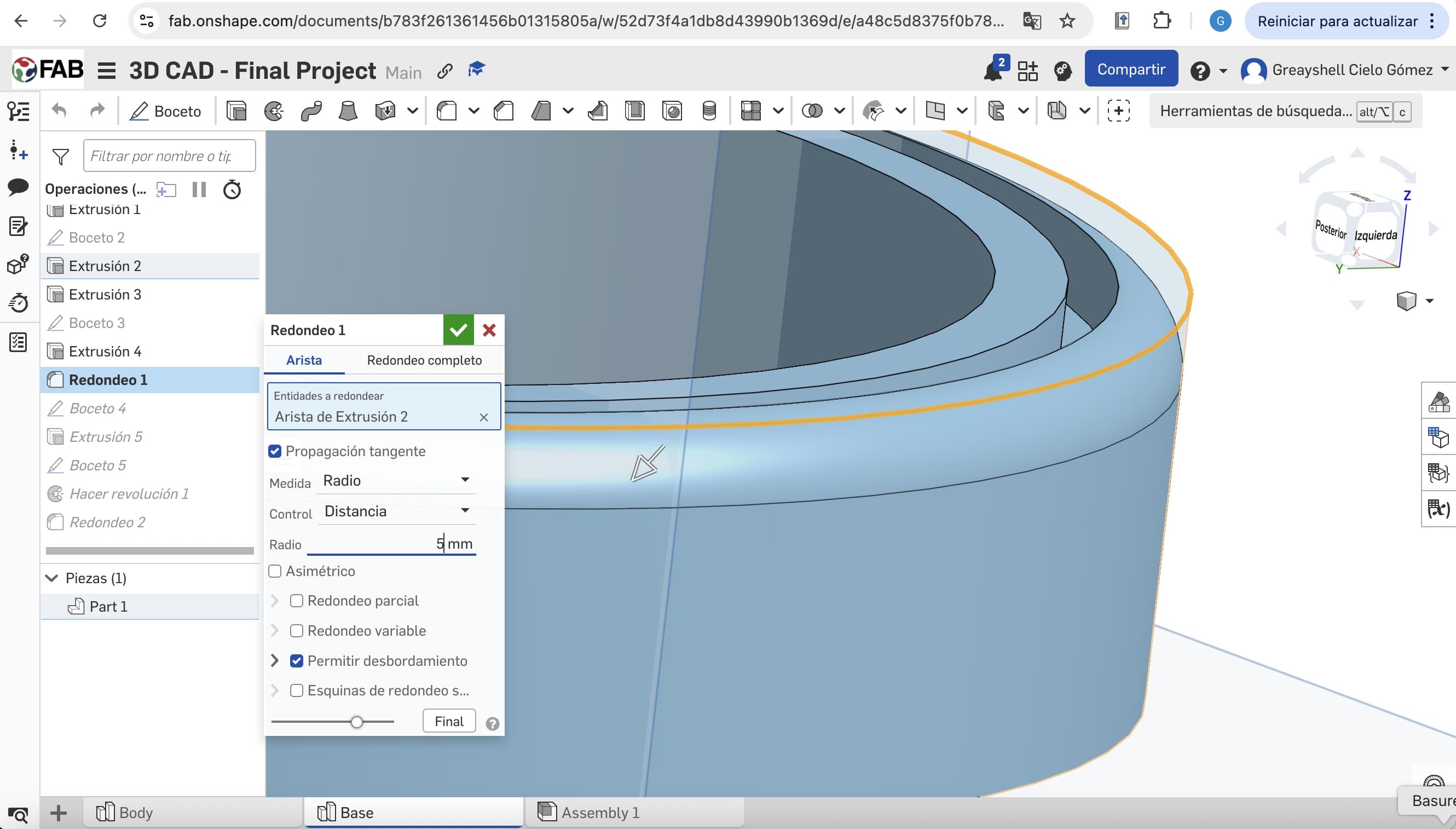The image size is (1456, 829).
Task: Toggle Permitir desbordamiento checkbox
Action: (297, 660)
